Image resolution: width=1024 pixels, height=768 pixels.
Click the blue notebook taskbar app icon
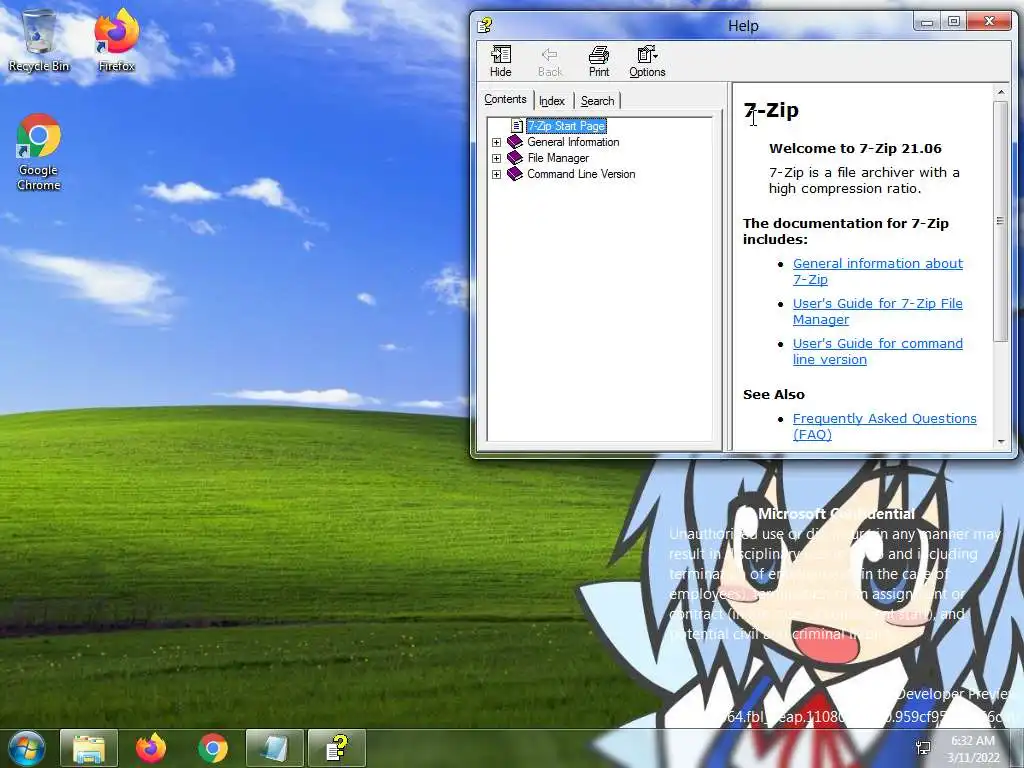275,748
